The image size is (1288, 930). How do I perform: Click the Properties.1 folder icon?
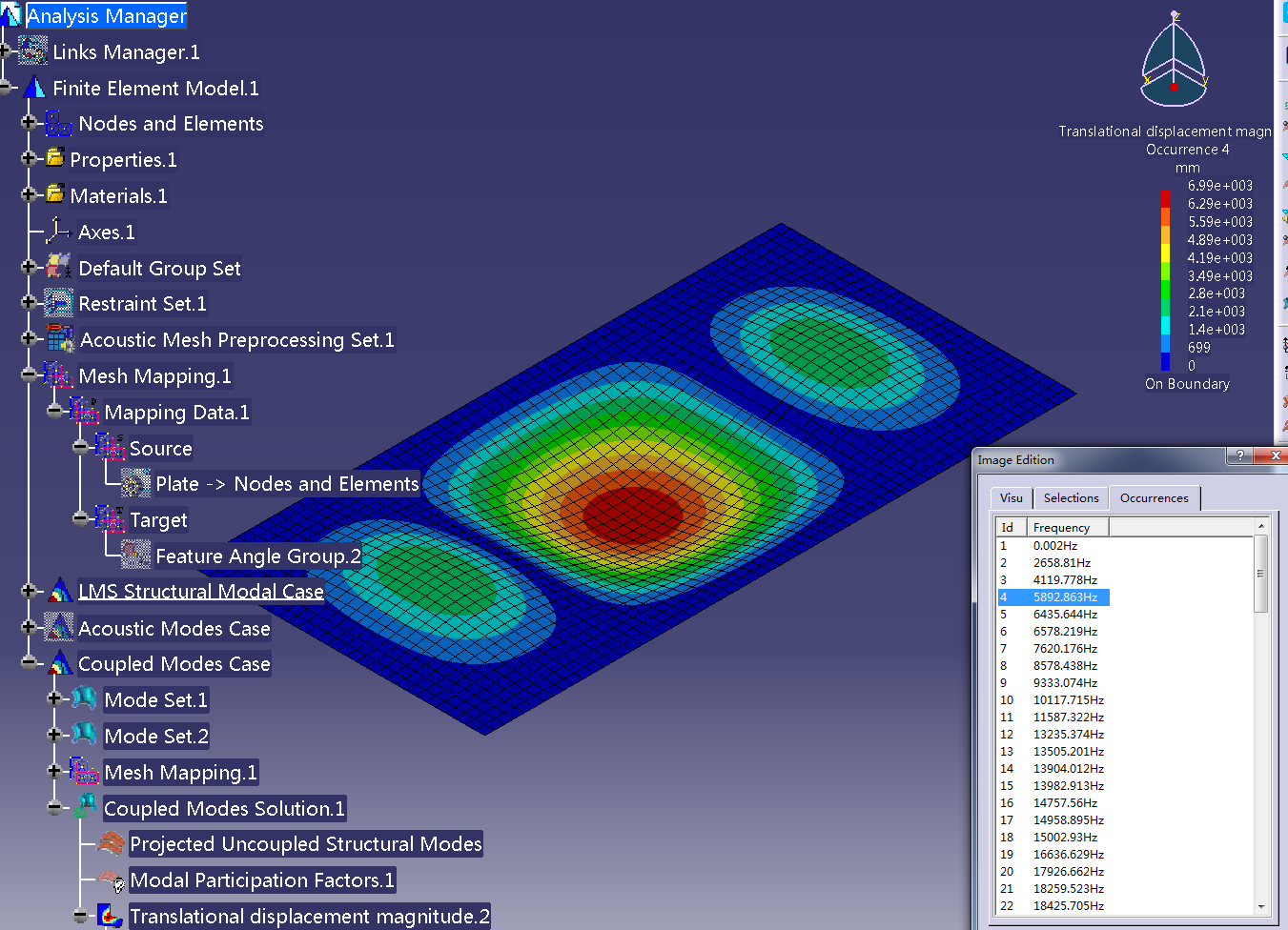(54, 159)
